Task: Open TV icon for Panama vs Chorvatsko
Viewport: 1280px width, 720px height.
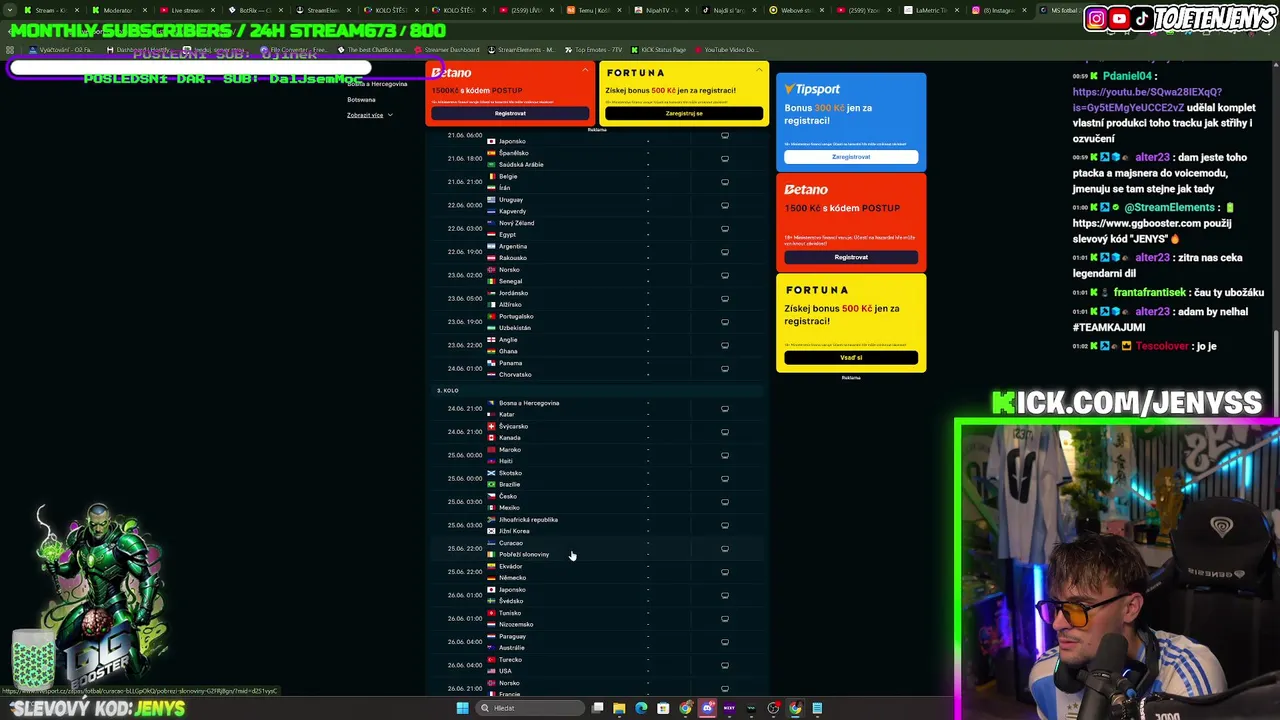Action: pos(725,368)
